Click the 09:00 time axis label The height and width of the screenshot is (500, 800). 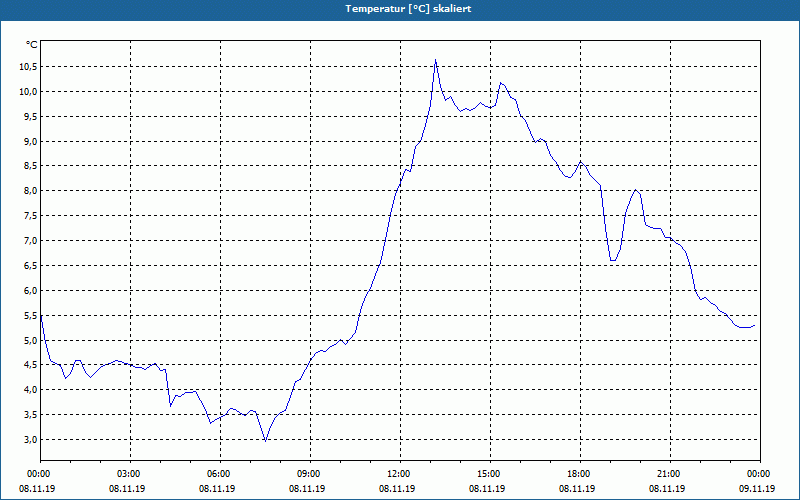[309, 474]
